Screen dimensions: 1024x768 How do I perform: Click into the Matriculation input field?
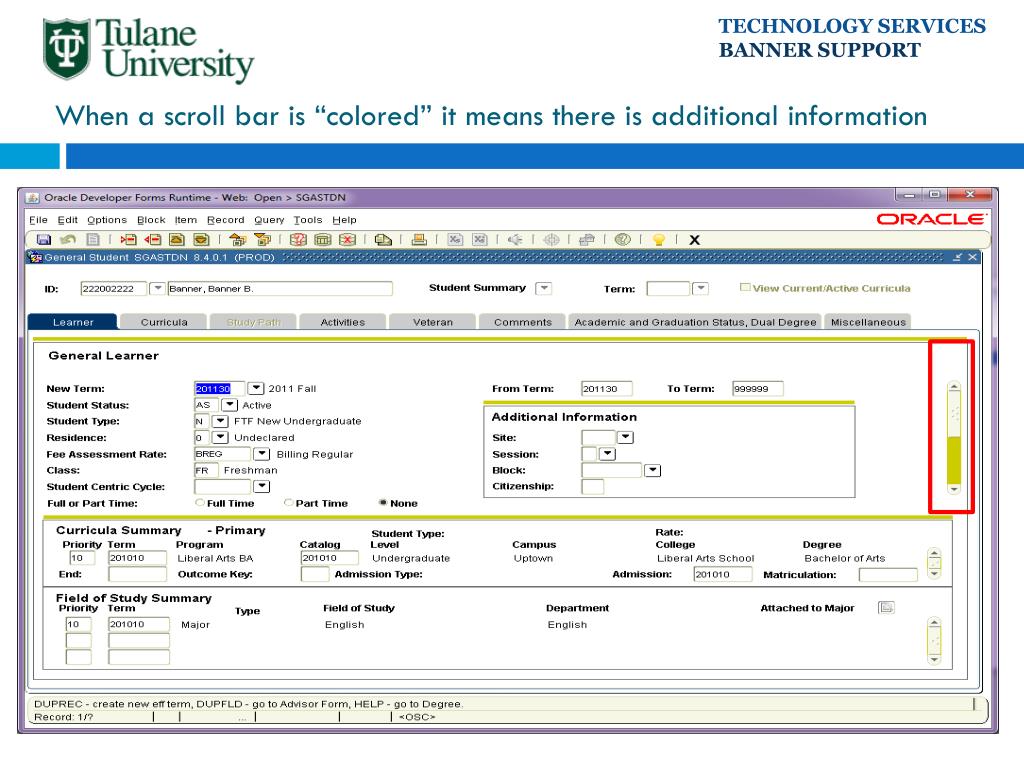tap(887, 575)
